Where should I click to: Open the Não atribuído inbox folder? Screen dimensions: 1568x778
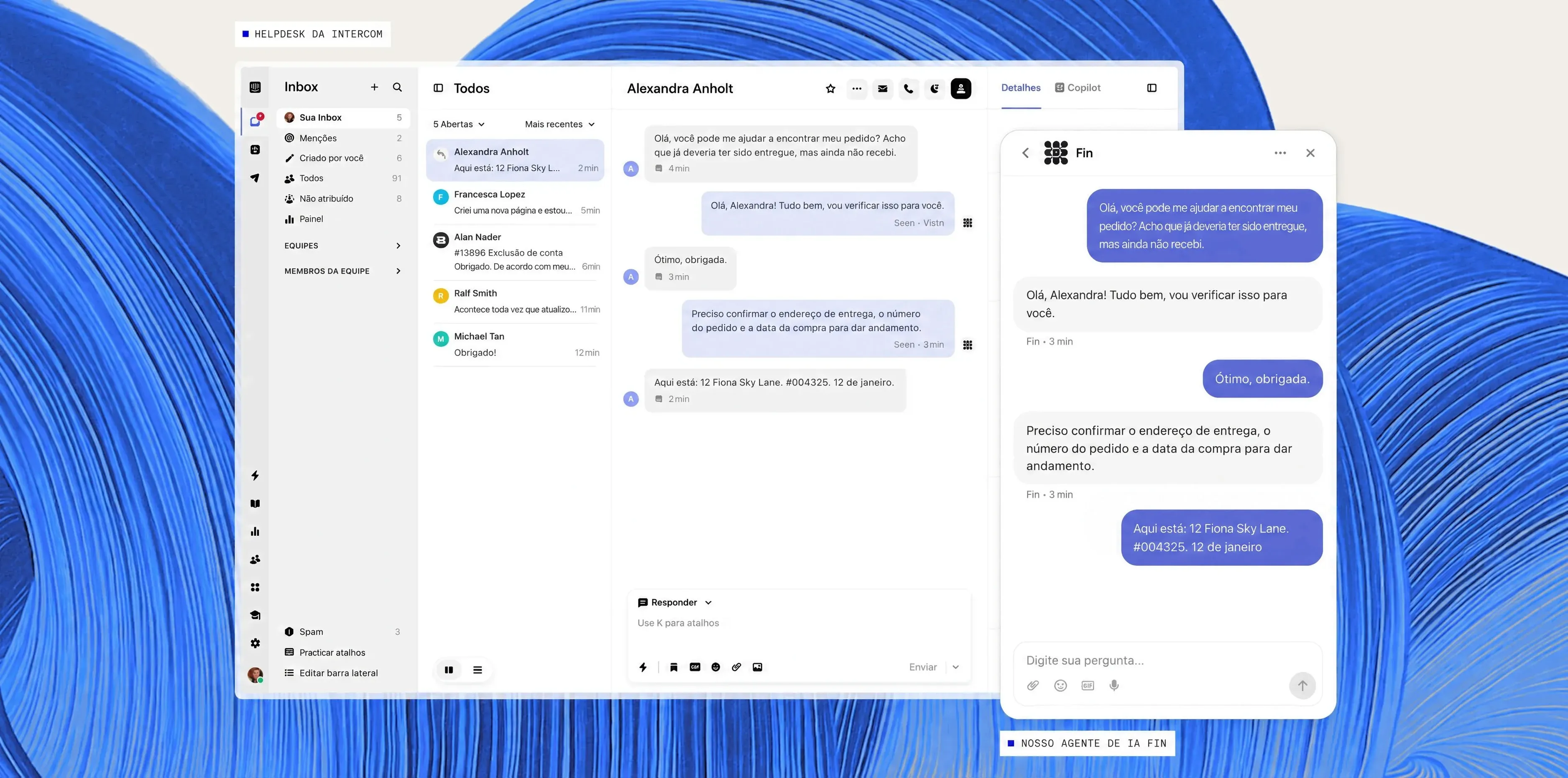343,198
